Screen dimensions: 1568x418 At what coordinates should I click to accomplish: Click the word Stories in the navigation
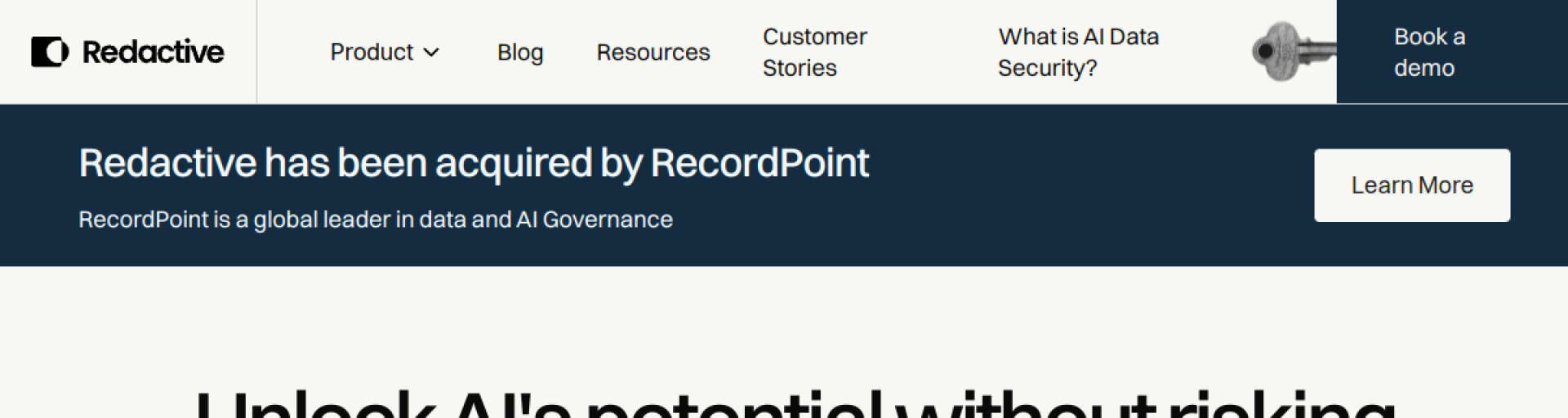[800, 68]
